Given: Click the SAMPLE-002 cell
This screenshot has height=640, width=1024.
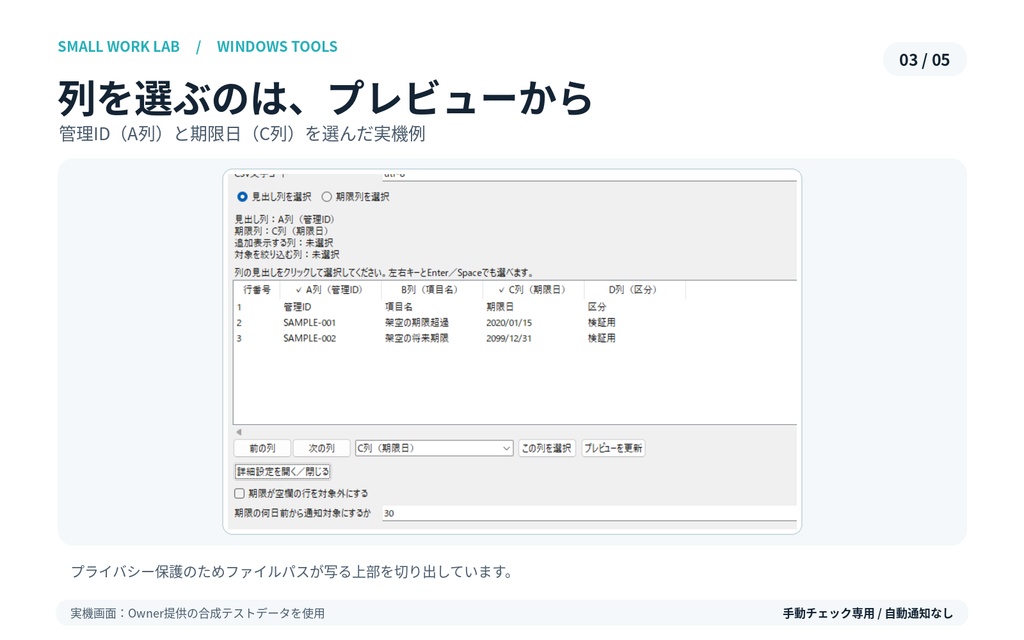Looking at the screenshot, I should (310, 338).
